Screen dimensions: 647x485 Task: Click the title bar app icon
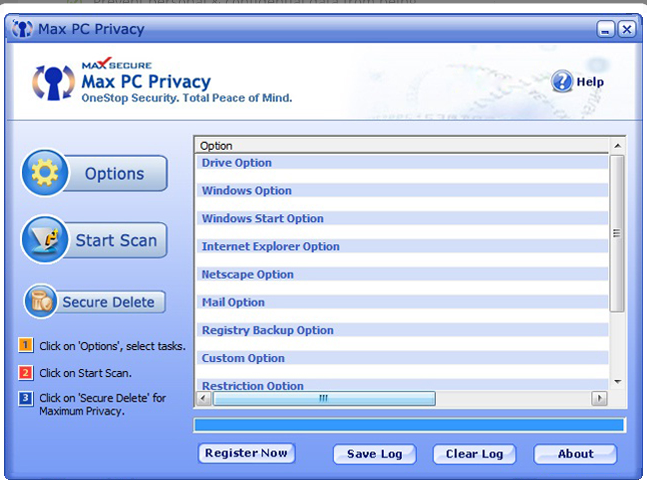coord(22,29)
